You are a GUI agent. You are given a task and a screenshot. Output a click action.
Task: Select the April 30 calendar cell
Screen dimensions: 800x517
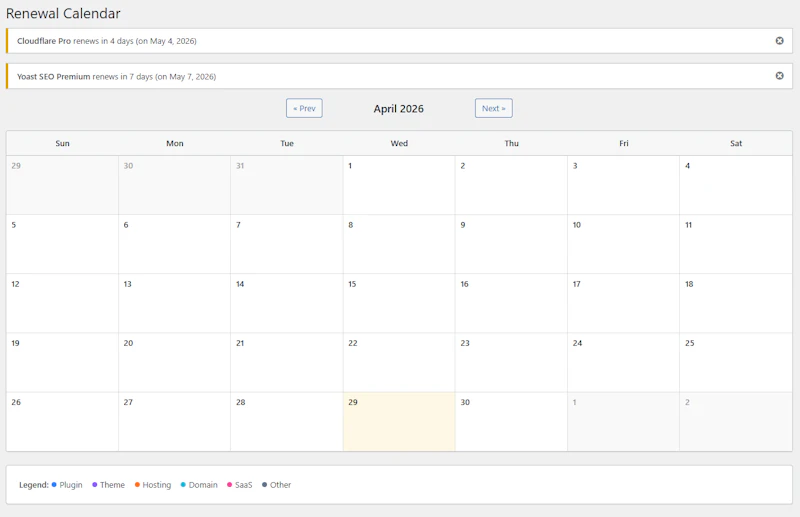[x=511, y=422]
